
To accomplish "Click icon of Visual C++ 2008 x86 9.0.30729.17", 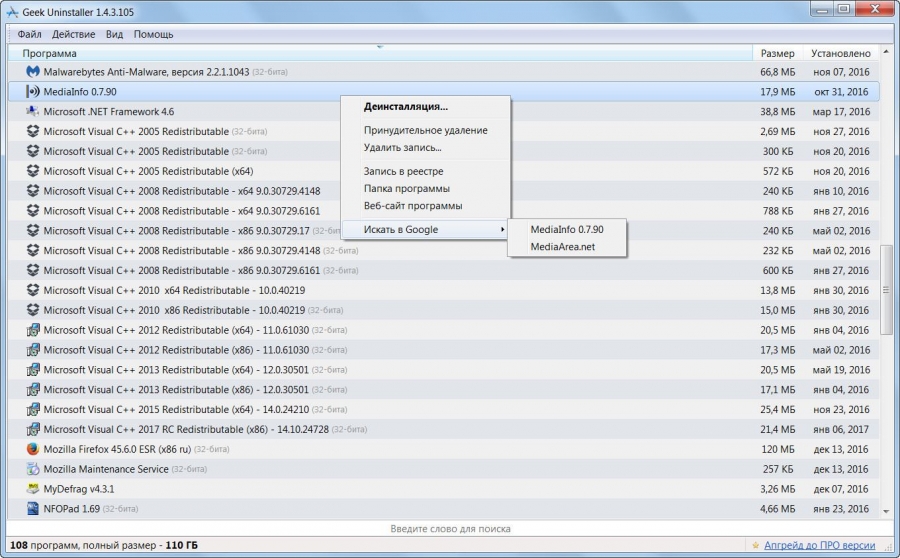I will pyautogui.click(x=33, y=231).
